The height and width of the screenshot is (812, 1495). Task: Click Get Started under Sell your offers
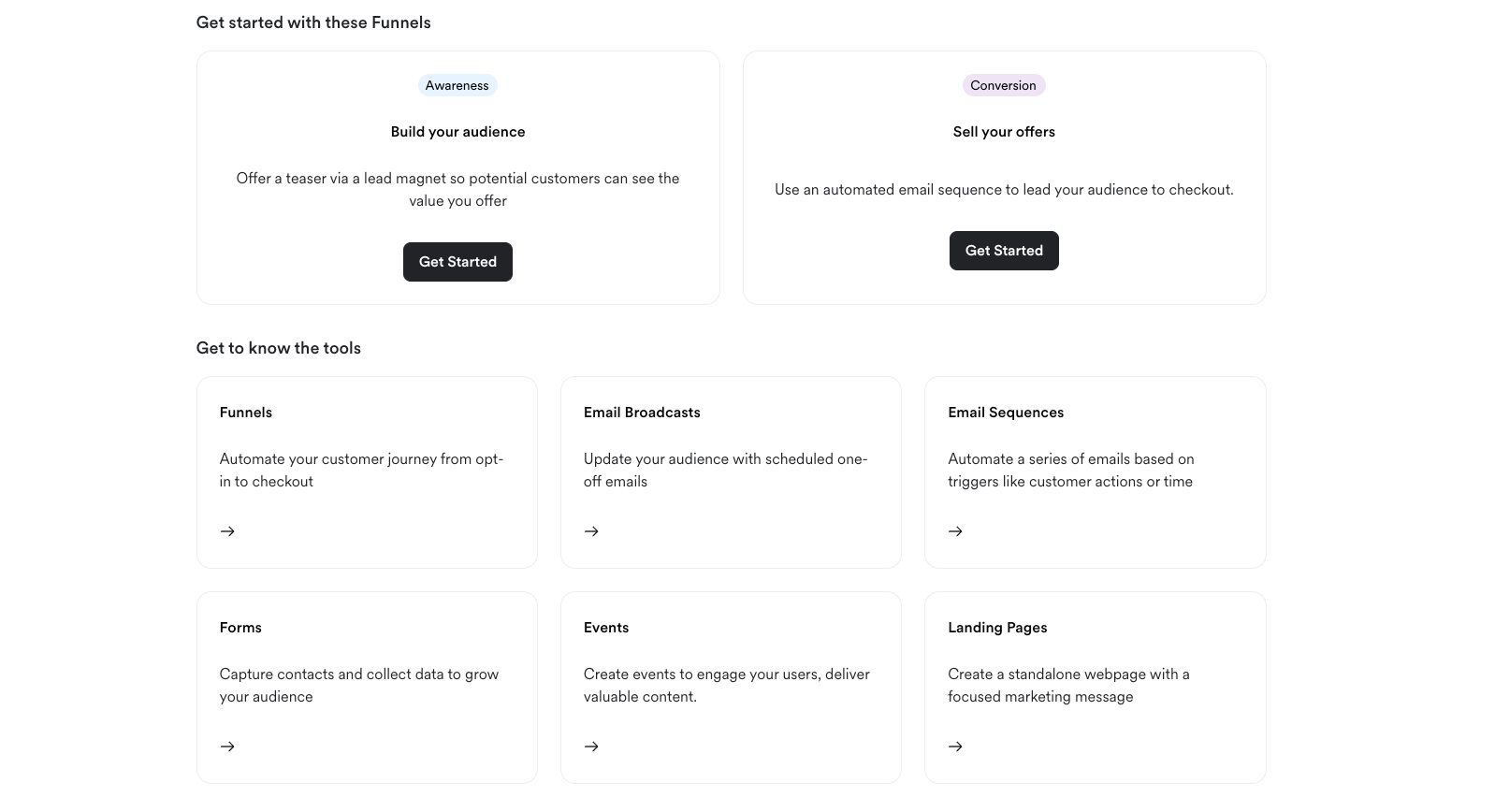coord(1004,250)
